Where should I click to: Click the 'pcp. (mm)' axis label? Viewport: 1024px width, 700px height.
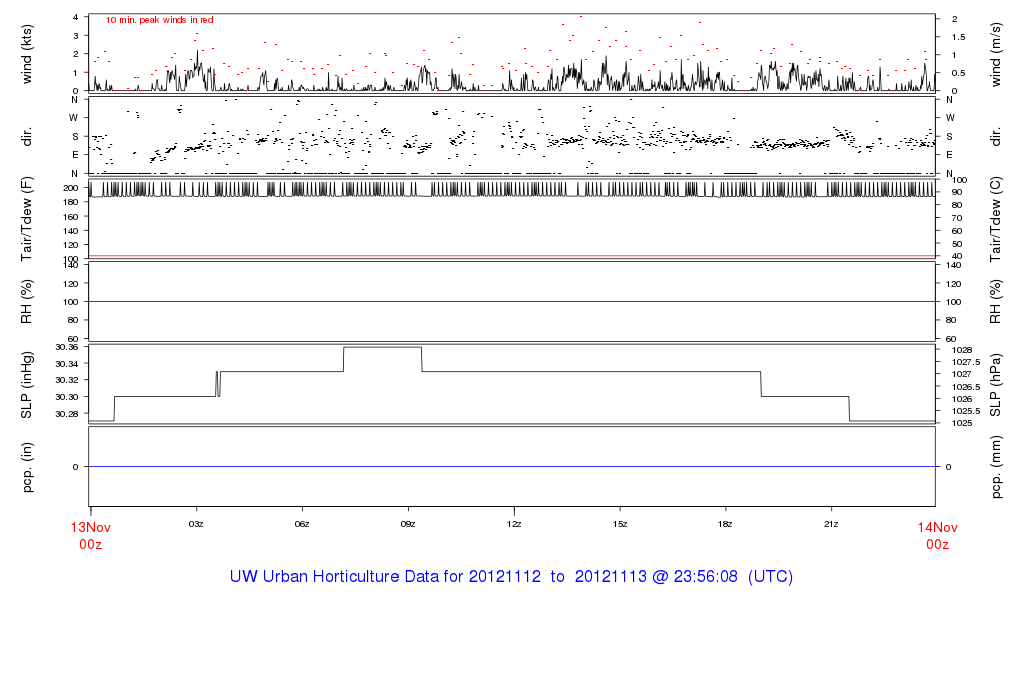tap(995, 468)
